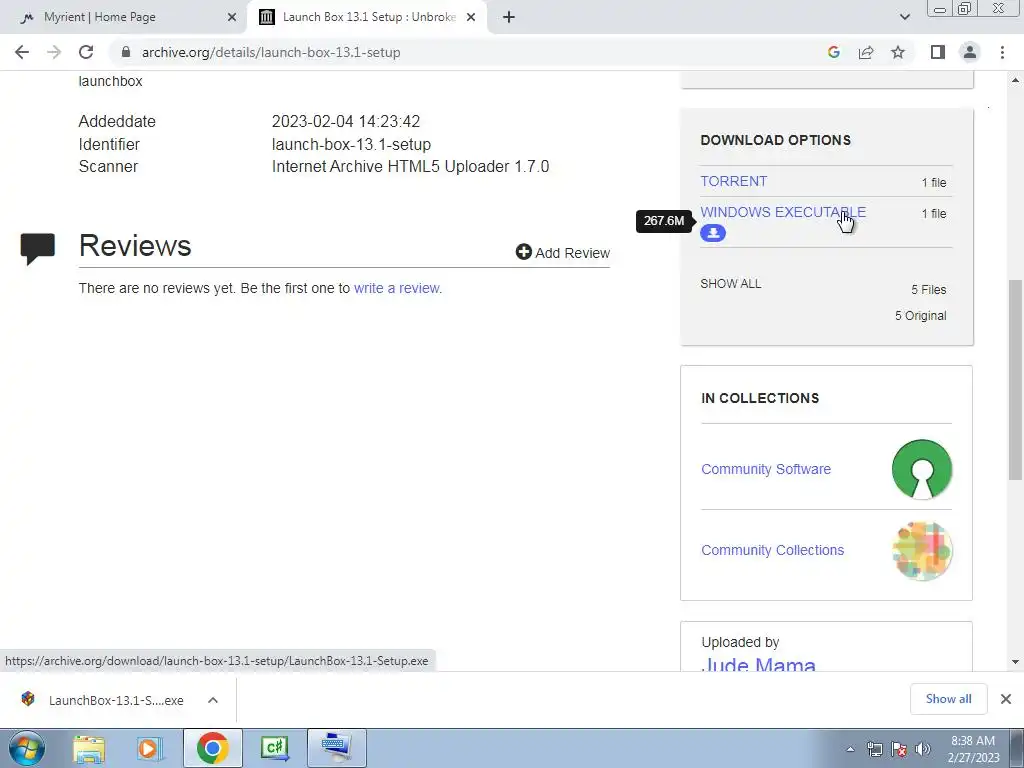The height and width of the screenshot is (768, 1024).
Task: Click the Google icon in address bar
Action: [833, 52]
